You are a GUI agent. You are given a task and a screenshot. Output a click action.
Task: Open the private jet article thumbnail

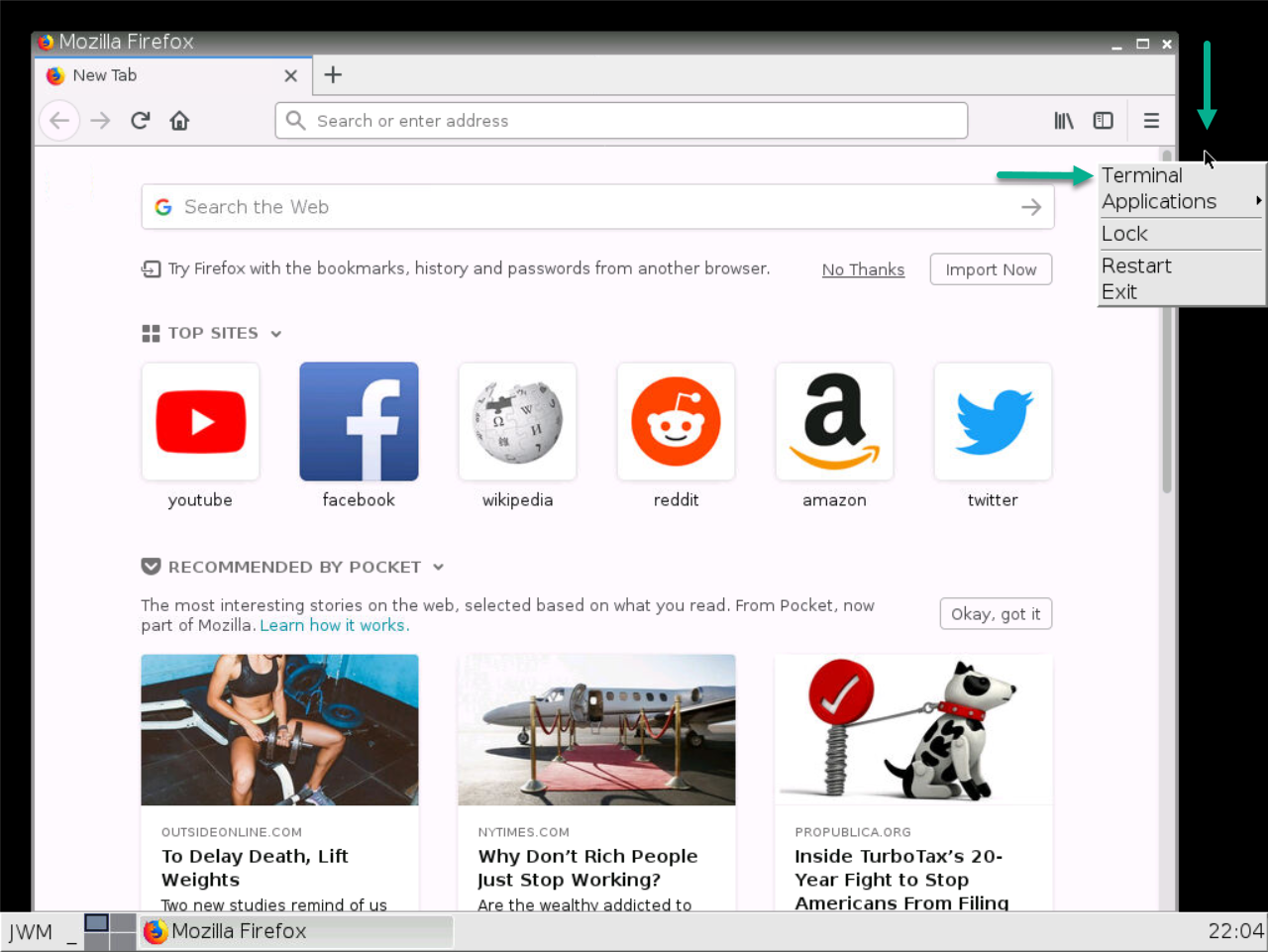pos(596,729)
